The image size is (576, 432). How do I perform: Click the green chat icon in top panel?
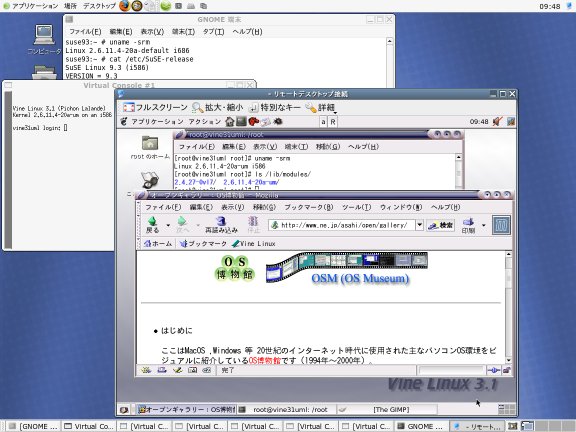tap(166, 6)
